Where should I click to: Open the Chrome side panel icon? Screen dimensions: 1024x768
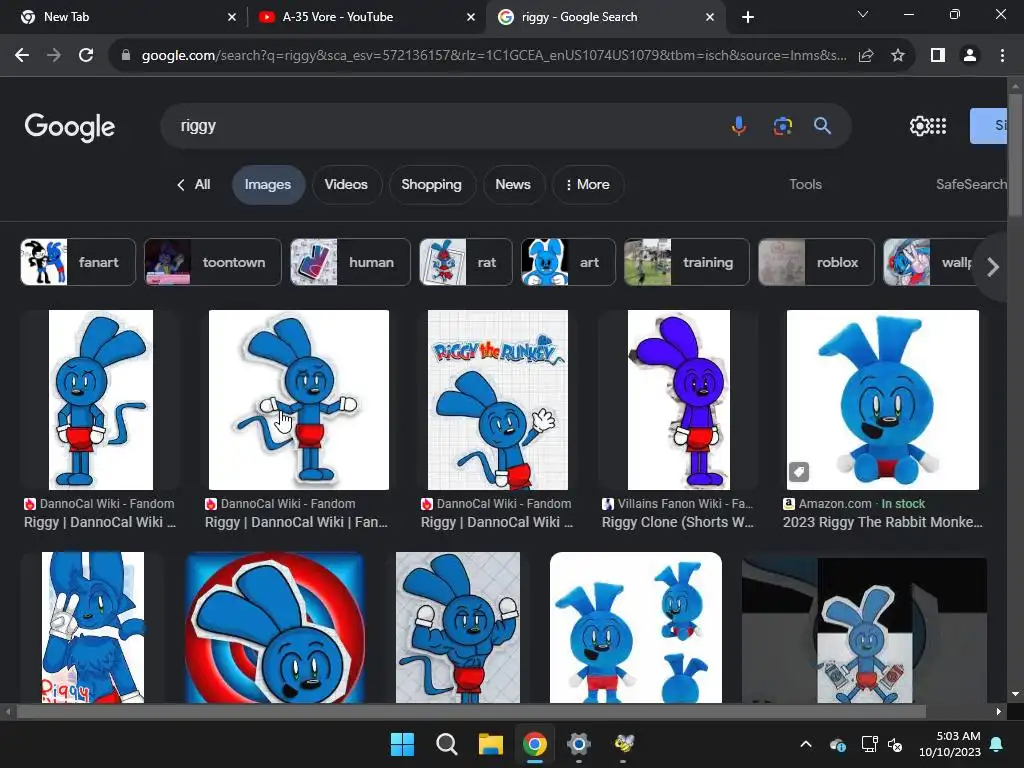[x=938, y=56]
